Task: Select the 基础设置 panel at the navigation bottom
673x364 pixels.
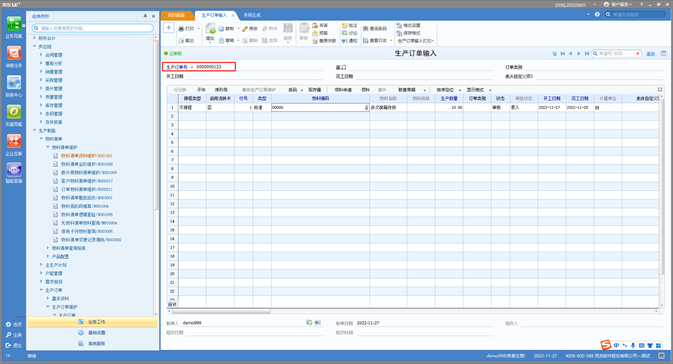Action: coord(92,333)
